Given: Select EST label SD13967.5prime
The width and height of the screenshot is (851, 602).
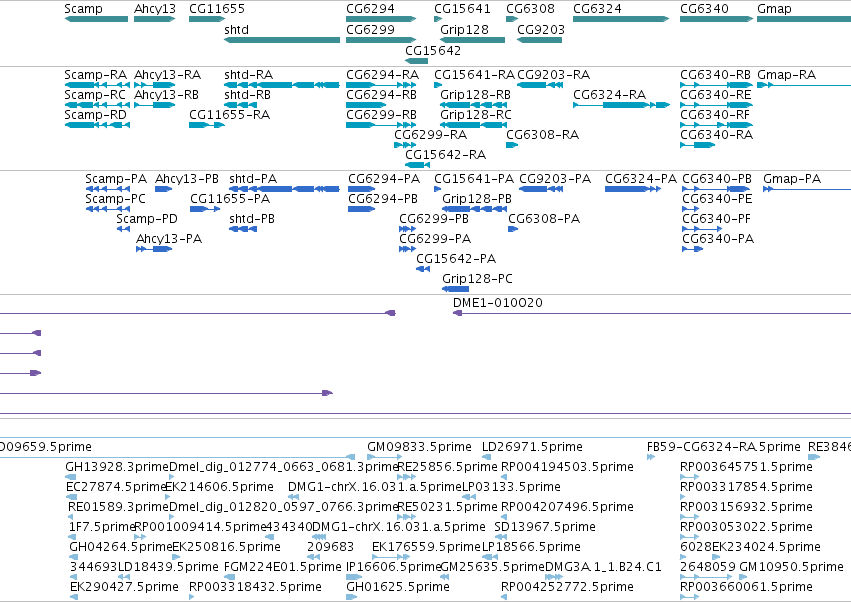Looking at the screenshot, I should click(545, 527).
